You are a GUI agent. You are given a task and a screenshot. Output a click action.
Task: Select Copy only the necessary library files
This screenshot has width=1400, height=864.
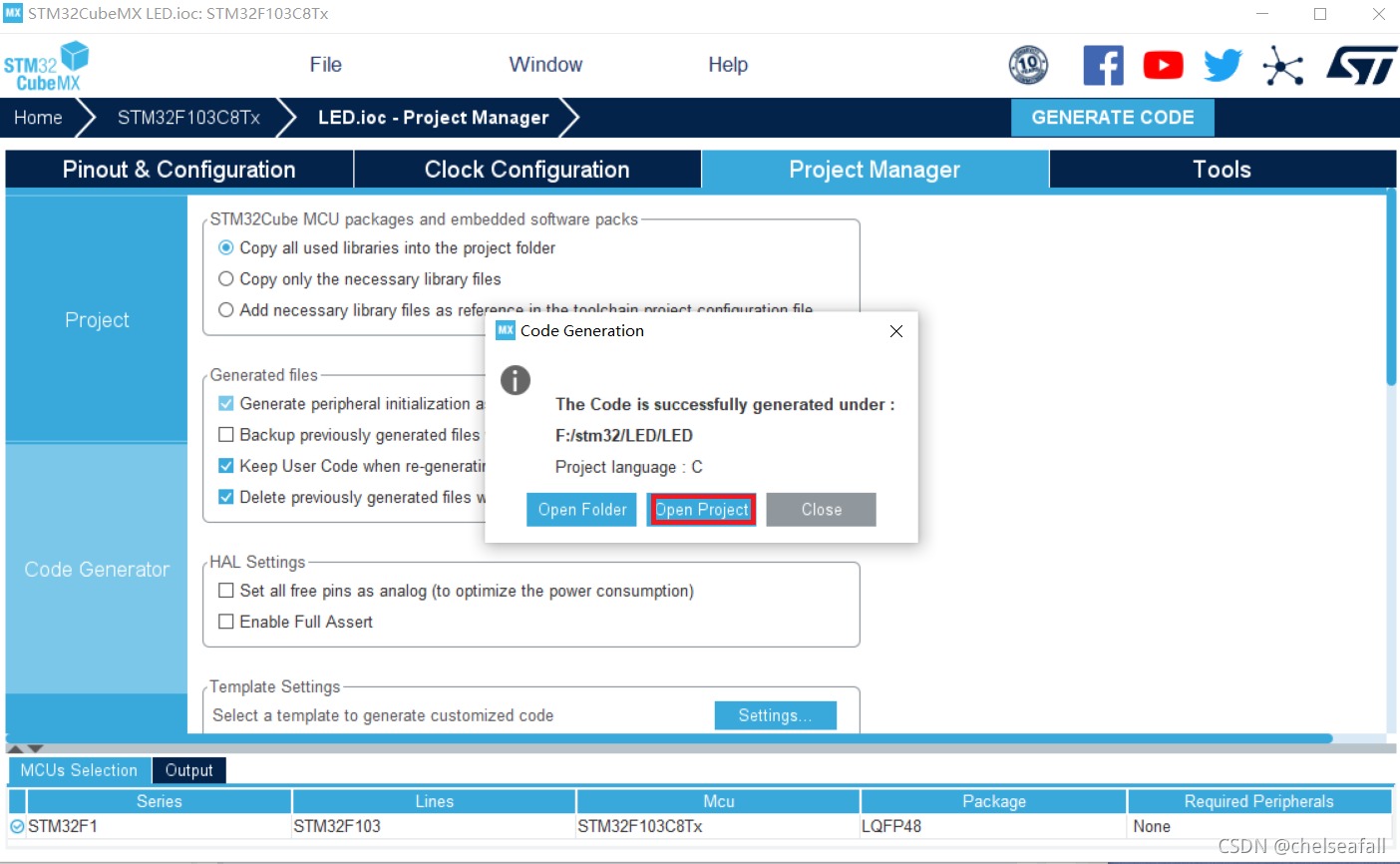tap(226, 278)
